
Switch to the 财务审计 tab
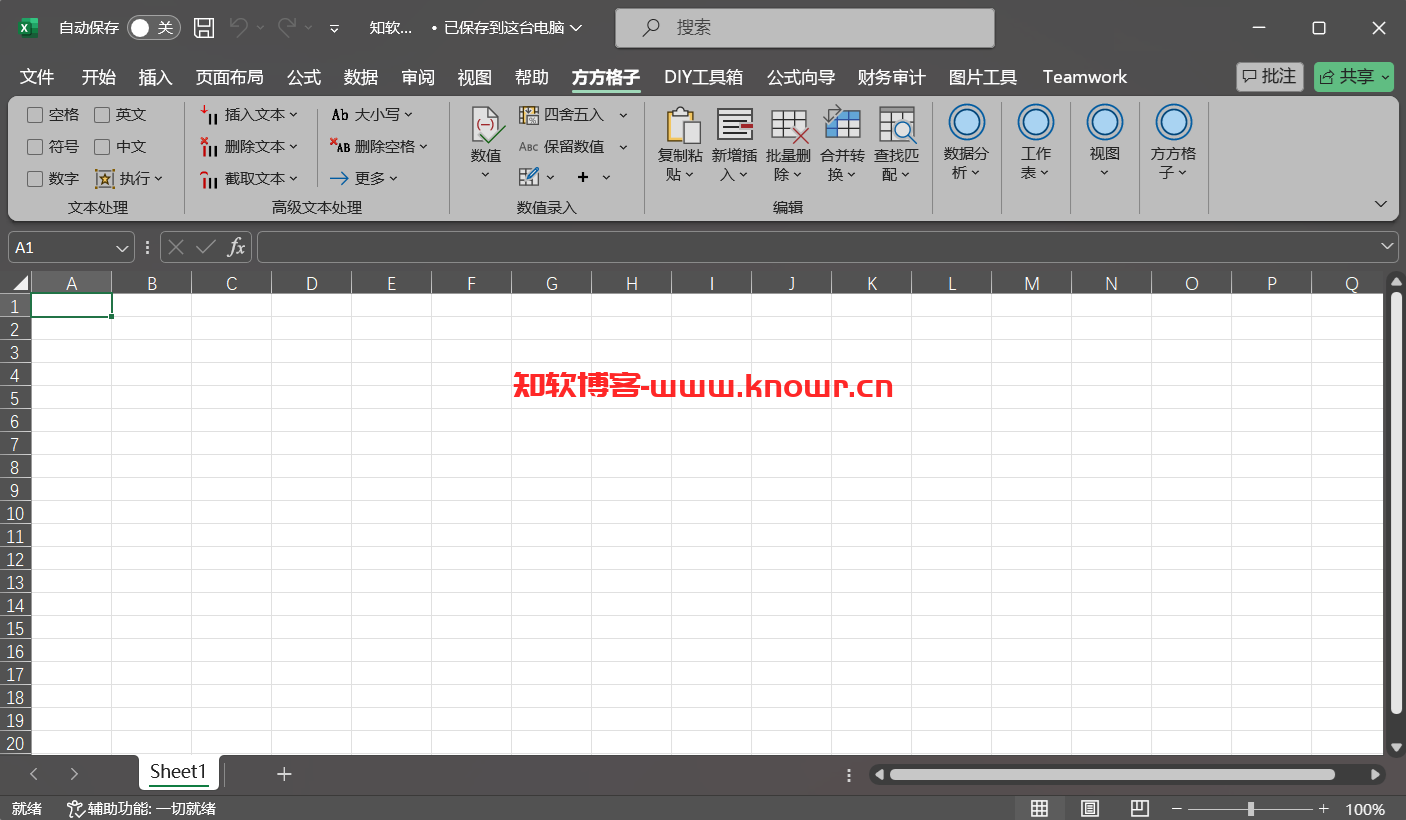click(892, 77)
